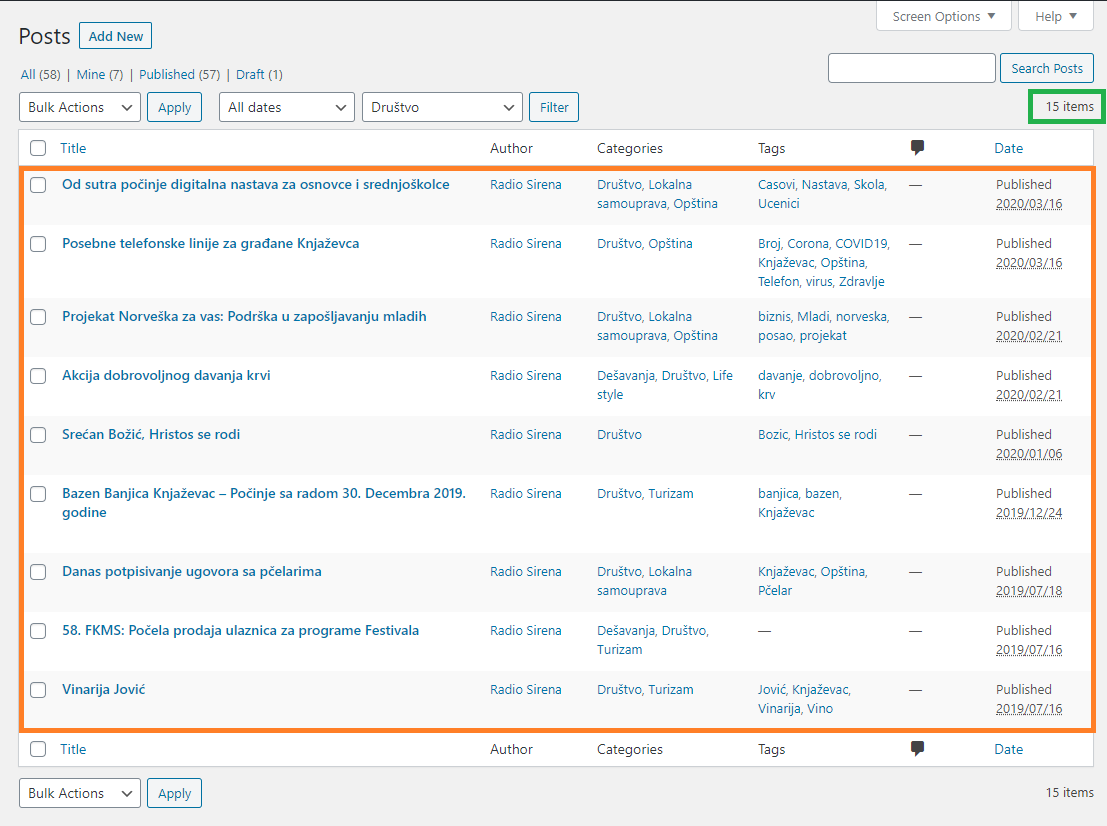Check the box for Srećan Božić post

38,435
